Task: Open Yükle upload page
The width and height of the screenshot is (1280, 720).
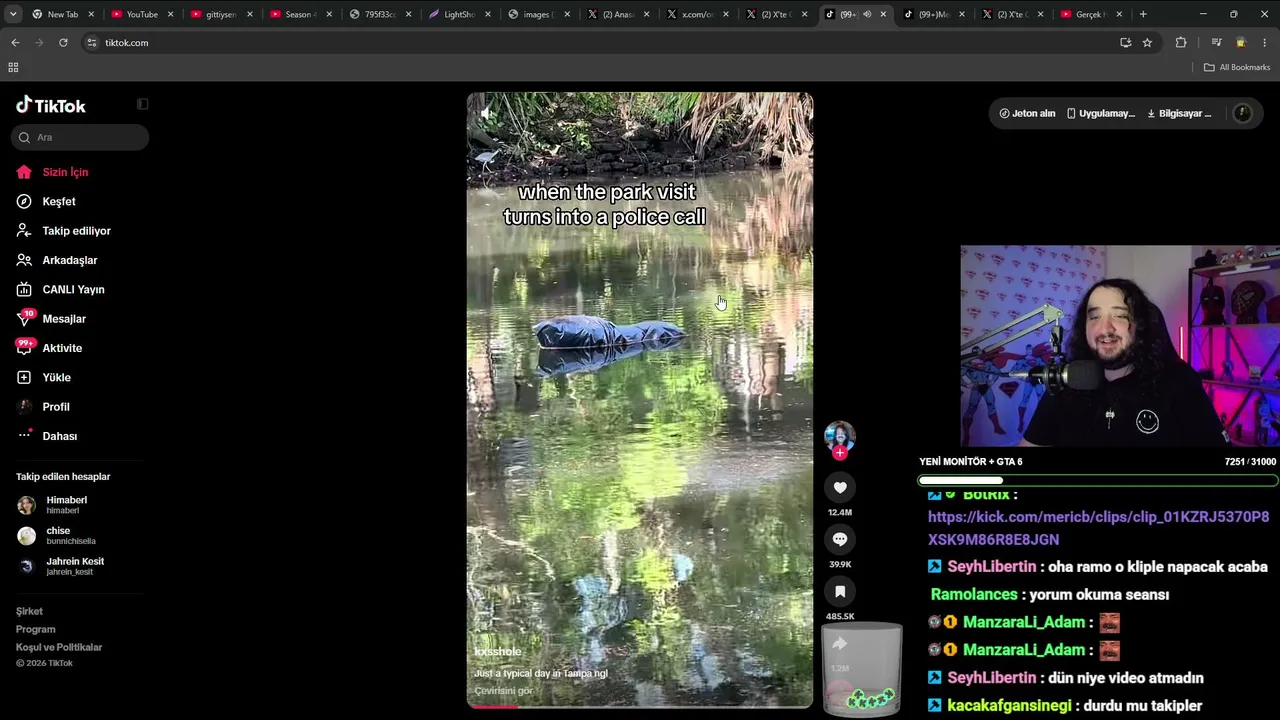Action: tap(56, 377)
